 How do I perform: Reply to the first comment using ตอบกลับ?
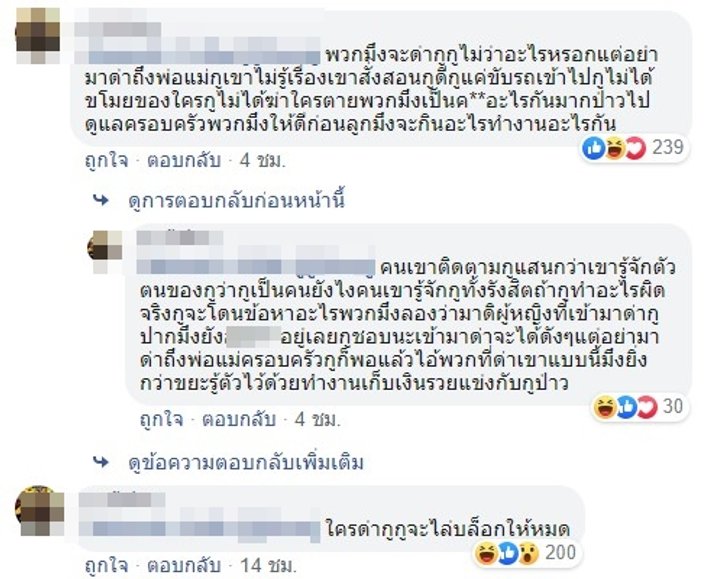tap(184, 161)
